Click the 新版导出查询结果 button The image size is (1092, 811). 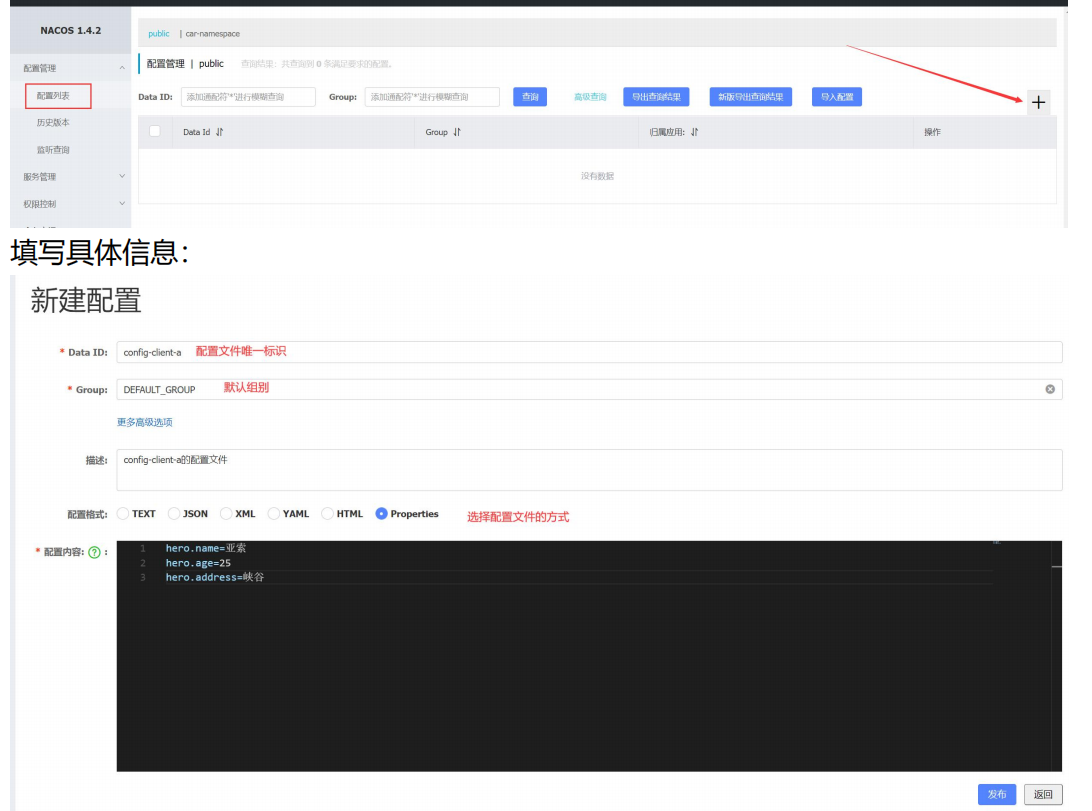(x=751, y=97)
